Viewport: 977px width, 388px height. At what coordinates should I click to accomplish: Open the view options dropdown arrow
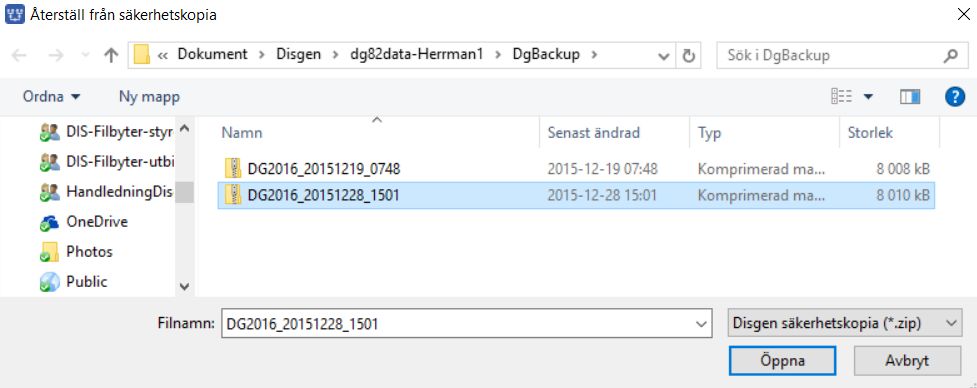point(868,97)
